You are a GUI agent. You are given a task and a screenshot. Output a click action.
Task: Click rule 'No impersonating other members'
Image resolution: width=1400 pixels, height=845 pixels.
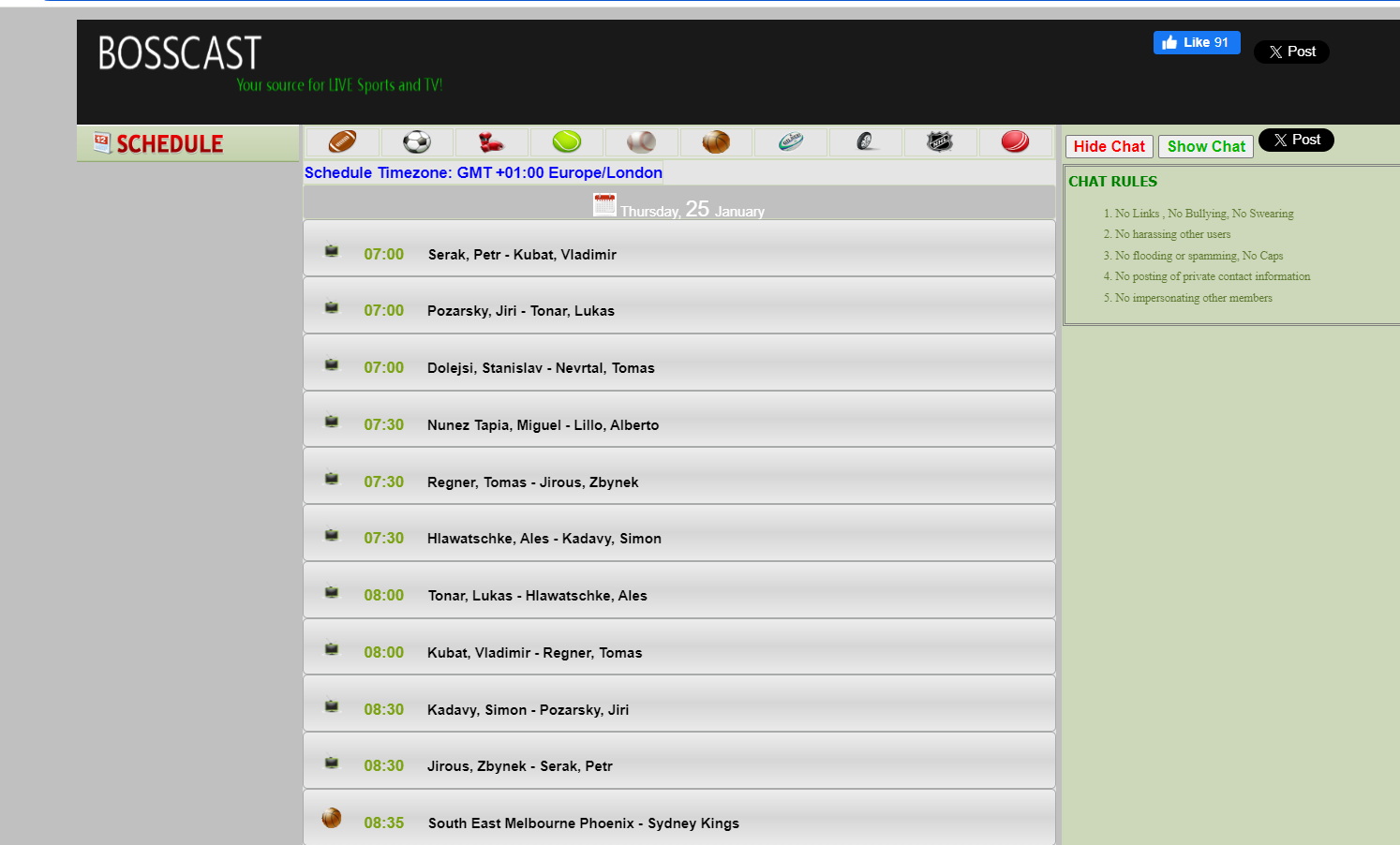click(x=1193, y=298)
